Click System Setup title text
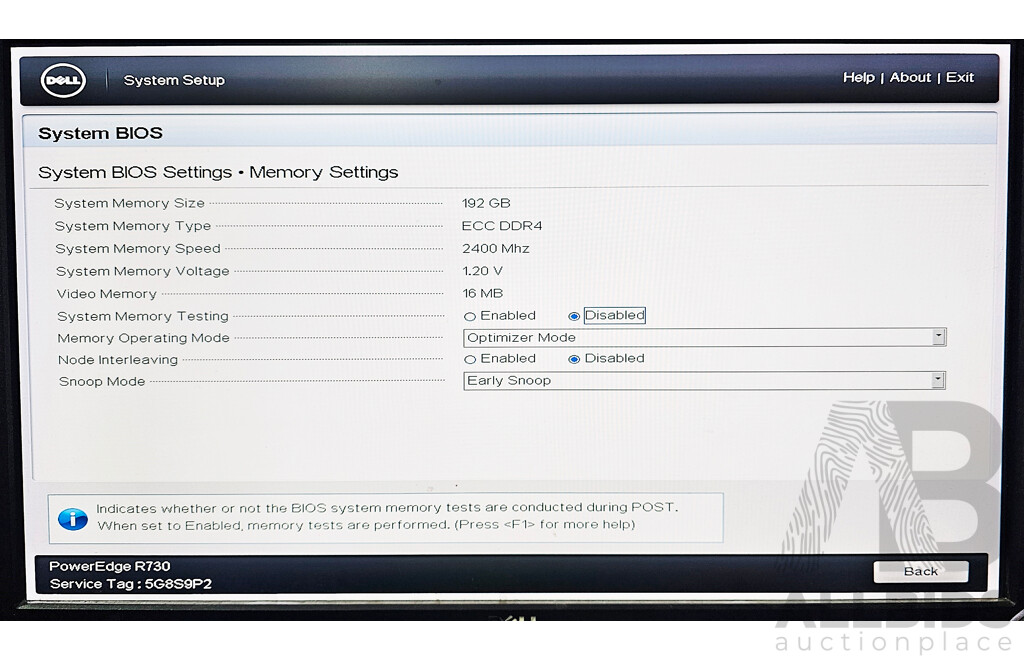The height and width of the screenshot is (660, 1024). [174, 80]
